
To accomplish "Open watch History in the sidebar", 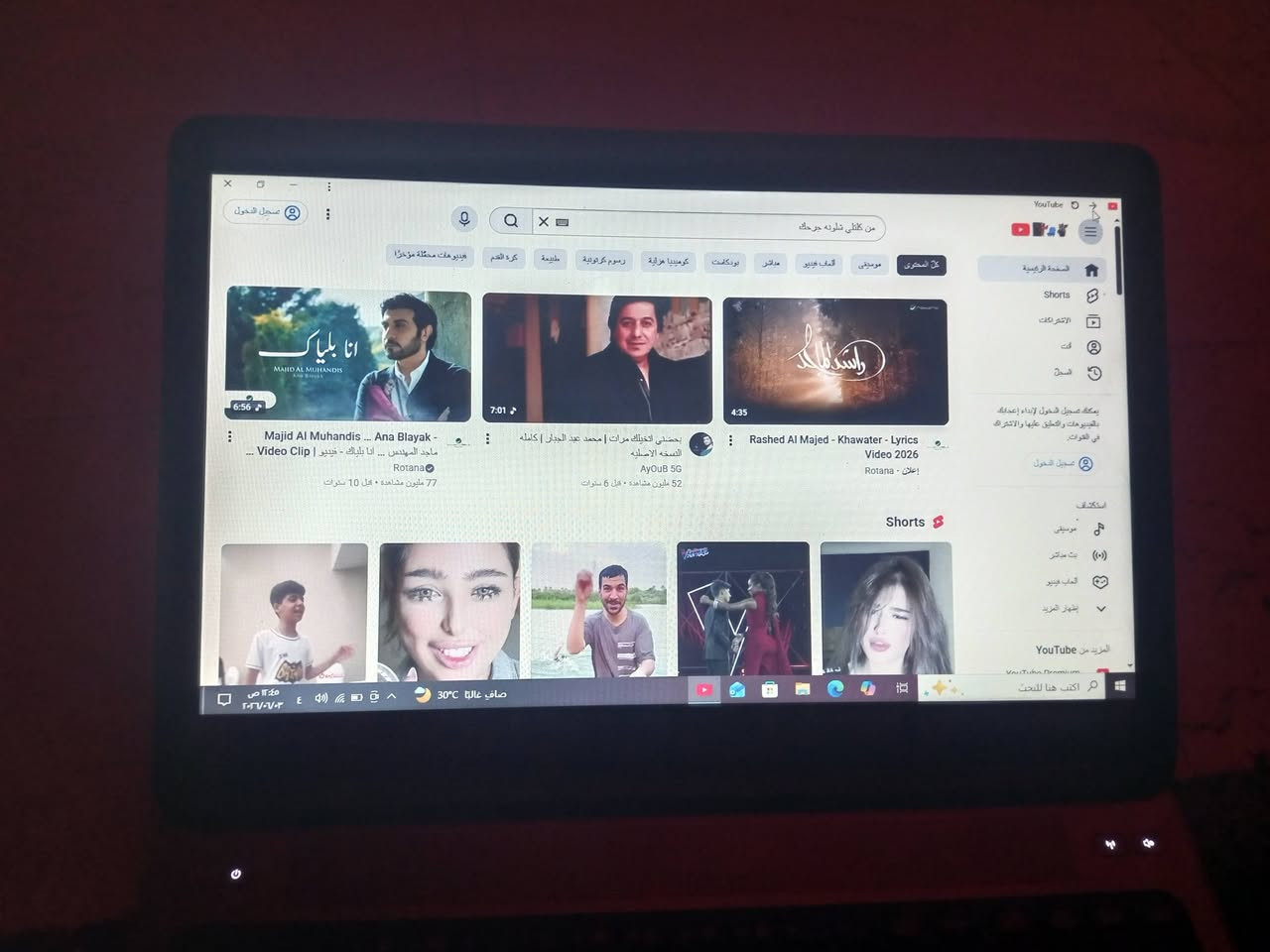I will [x=1077, y=374].
